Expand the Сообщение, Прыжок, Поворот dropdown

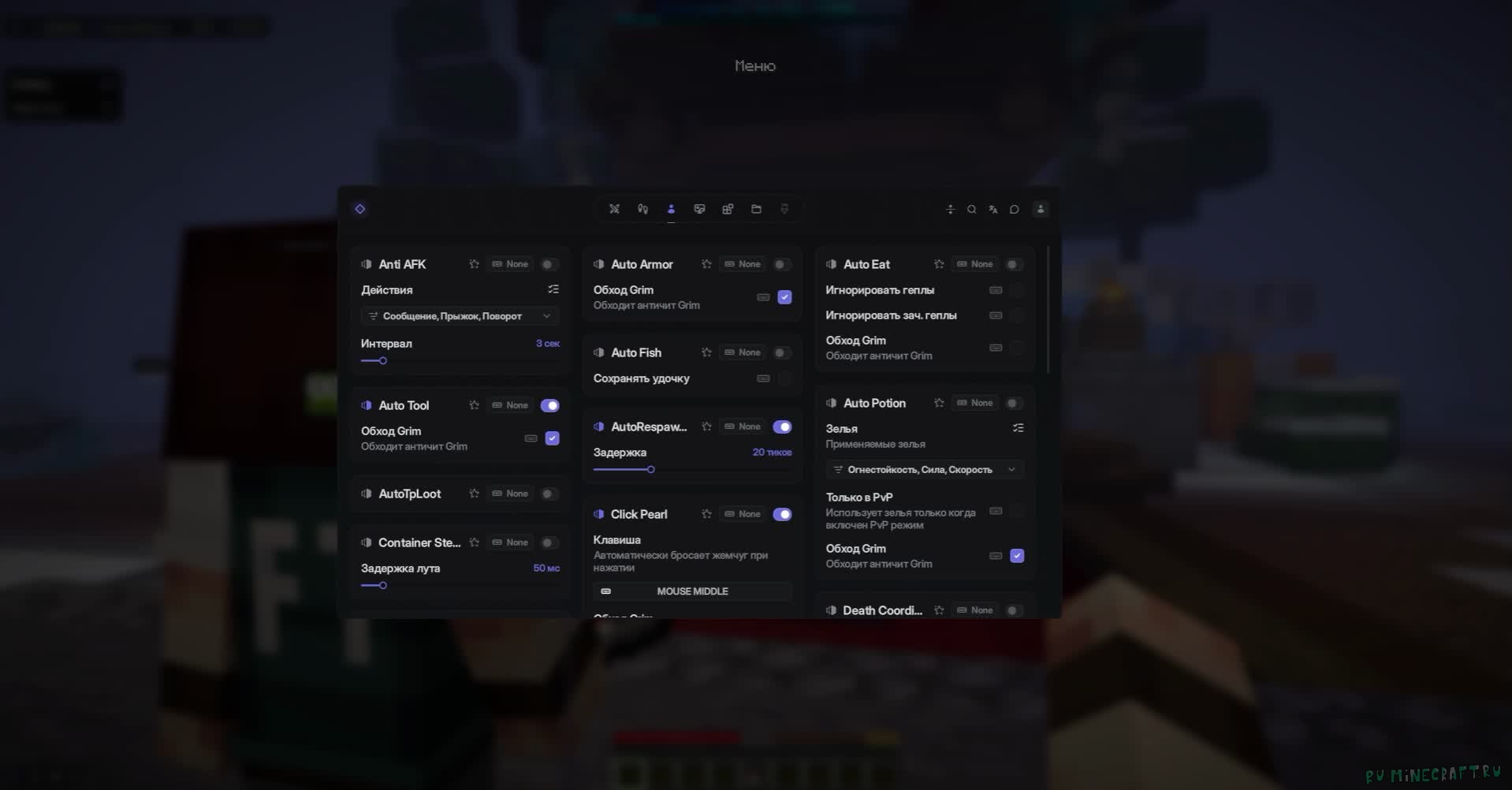pos(460,316)
